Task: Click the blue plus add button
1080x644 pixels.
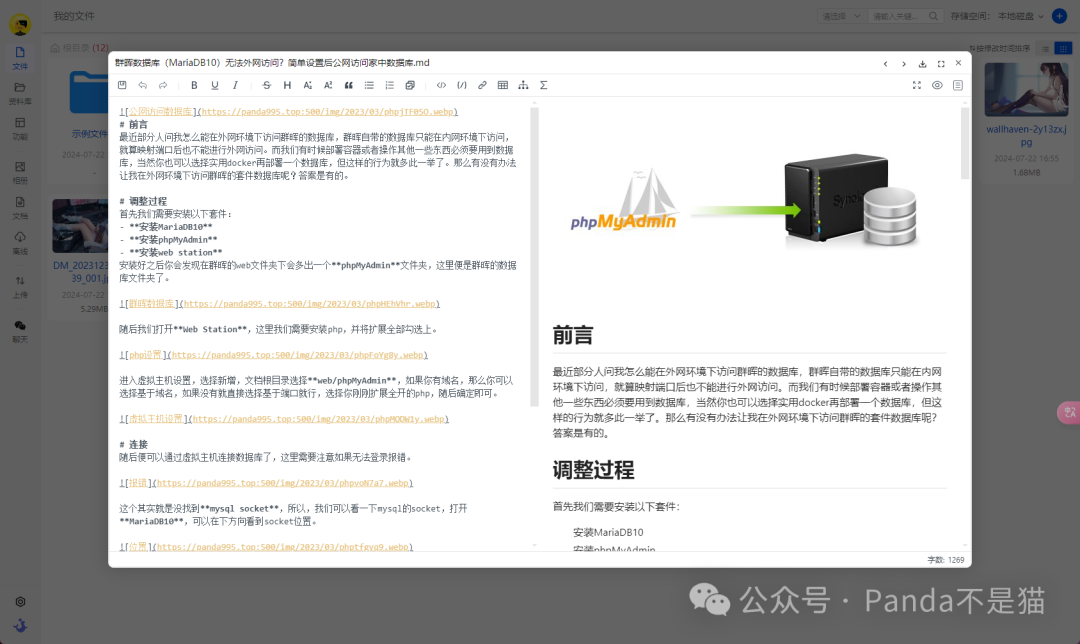Action: tap(1059, 16)
